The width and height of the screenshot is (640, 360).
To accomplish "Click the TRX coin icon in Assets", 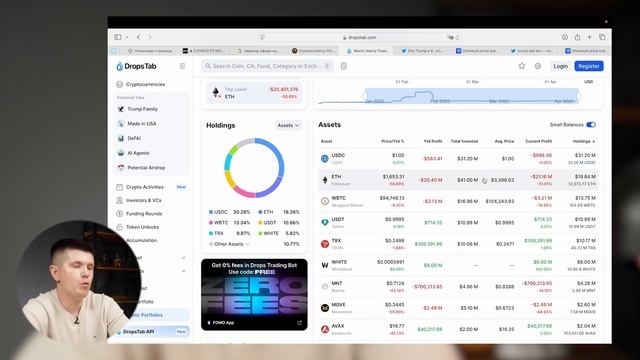I will tap(325, 244).
